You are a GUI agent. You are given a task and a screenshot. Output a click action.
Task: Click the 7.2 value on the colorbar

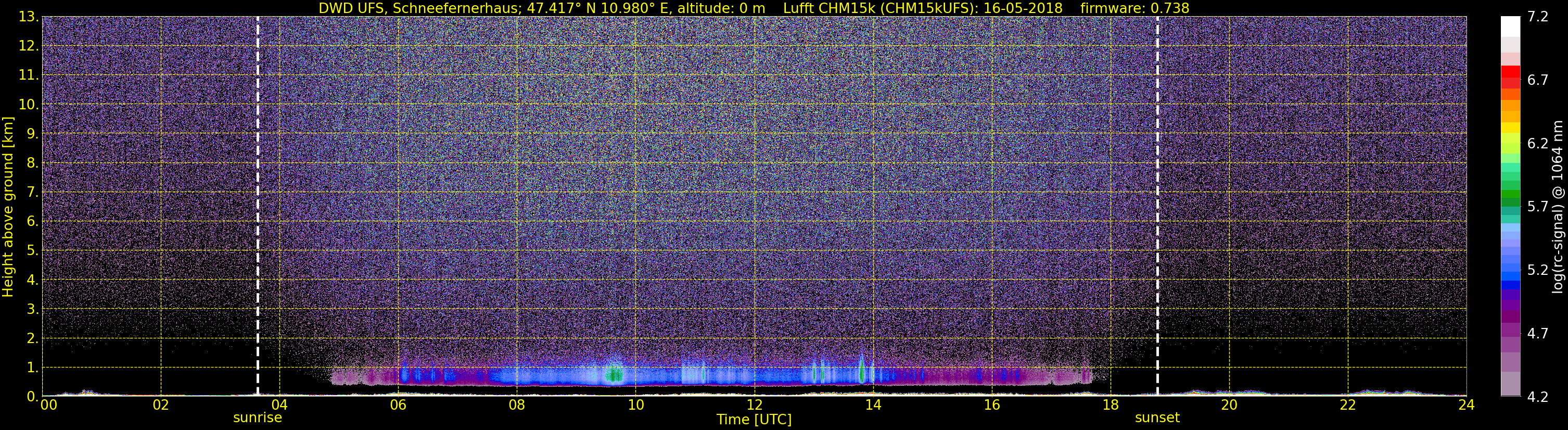pos(1538,17)
